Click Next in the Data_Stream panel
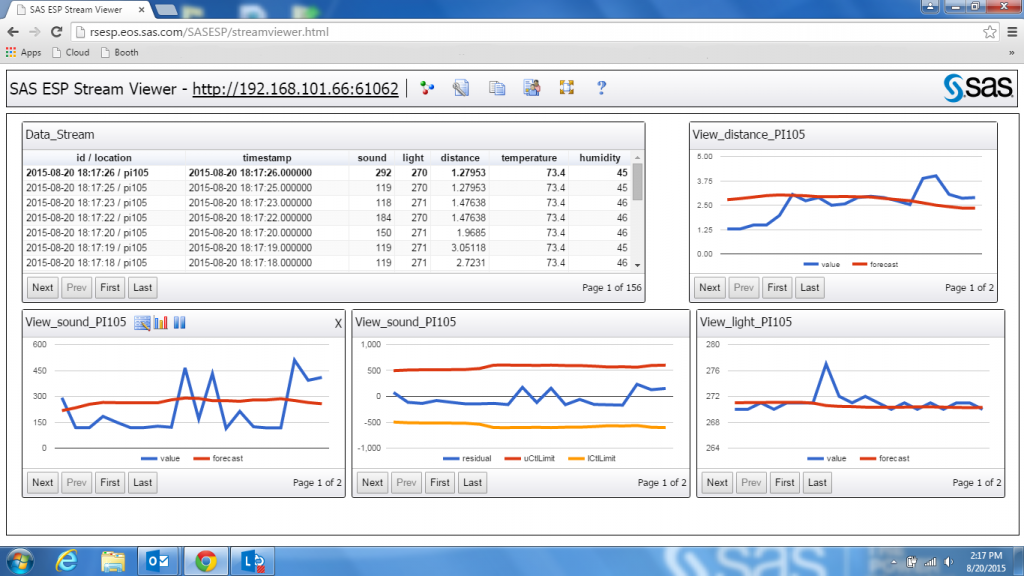1024x576 pixels. pyautogui.click(x=42, y=287)
